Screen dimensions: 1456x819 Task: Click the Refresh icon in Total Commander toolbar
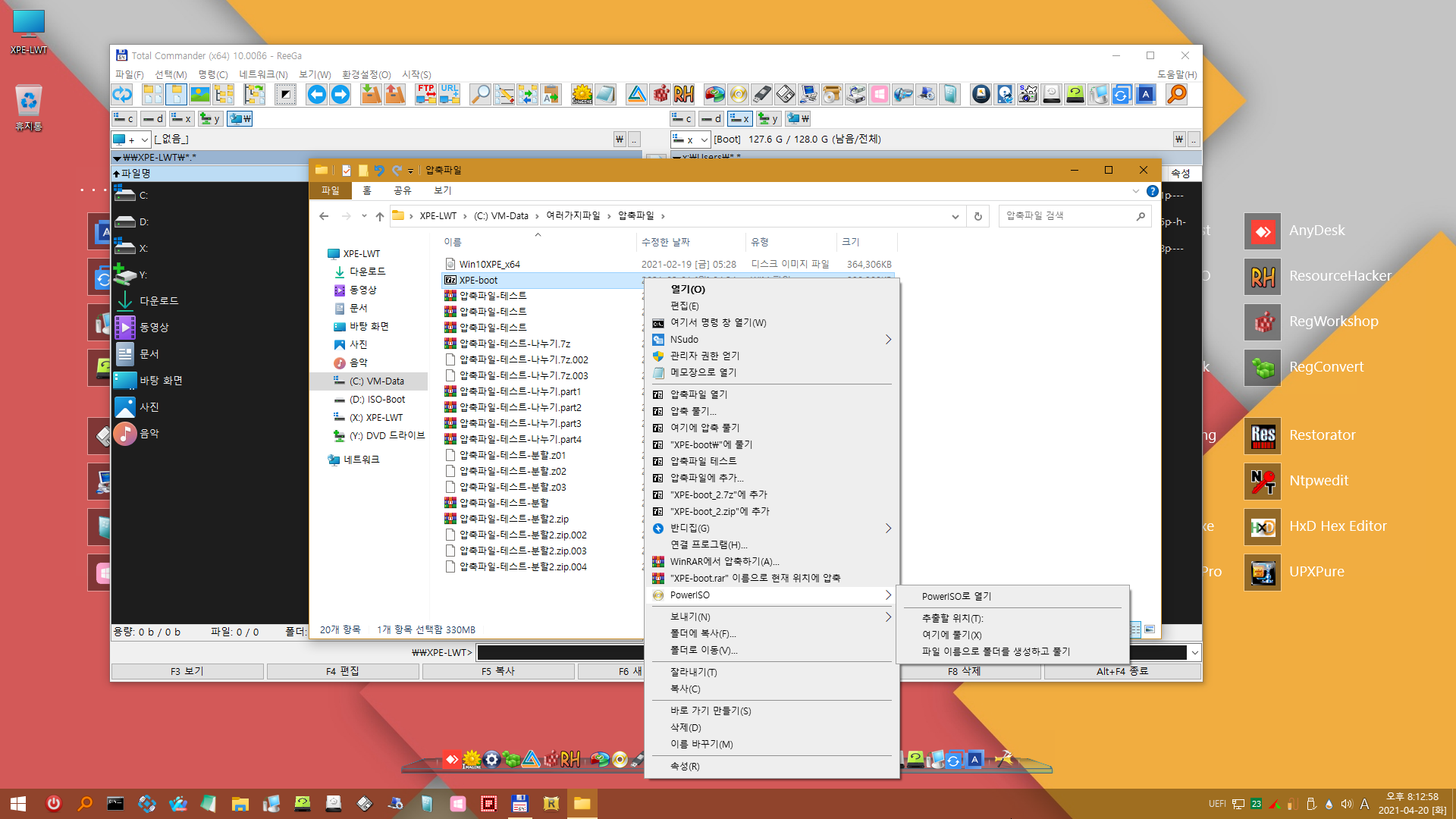point(122,94)
